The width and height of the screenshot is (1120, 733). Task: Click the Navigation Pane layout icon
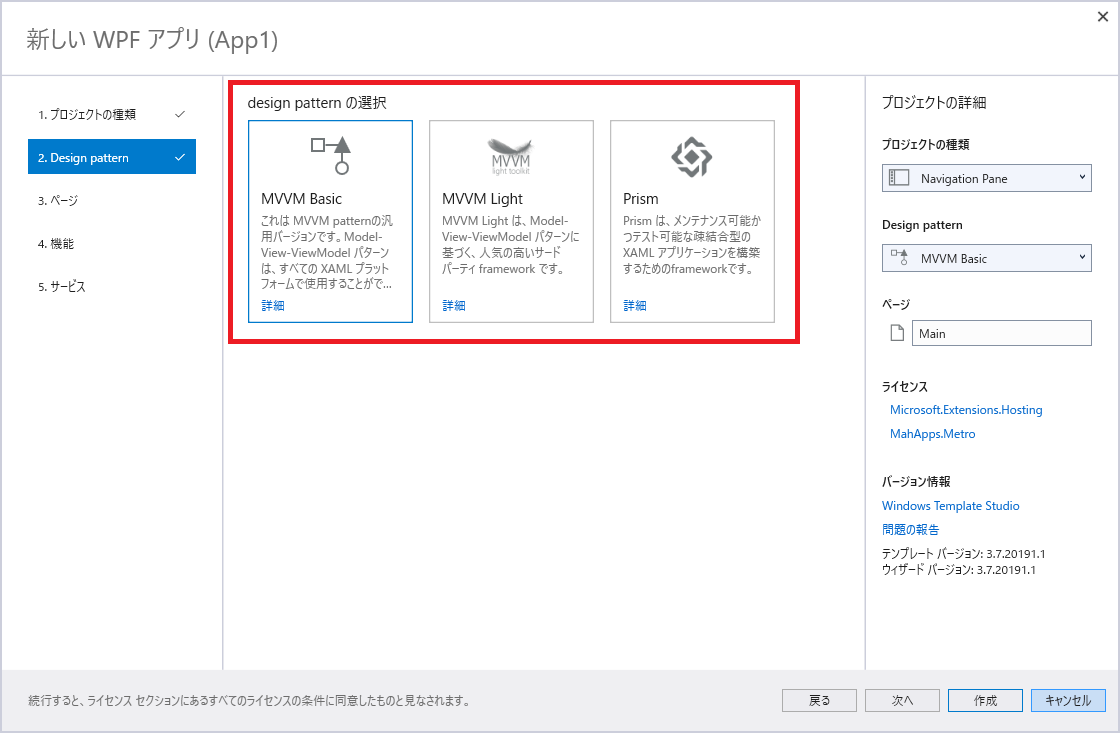[899, 178]
